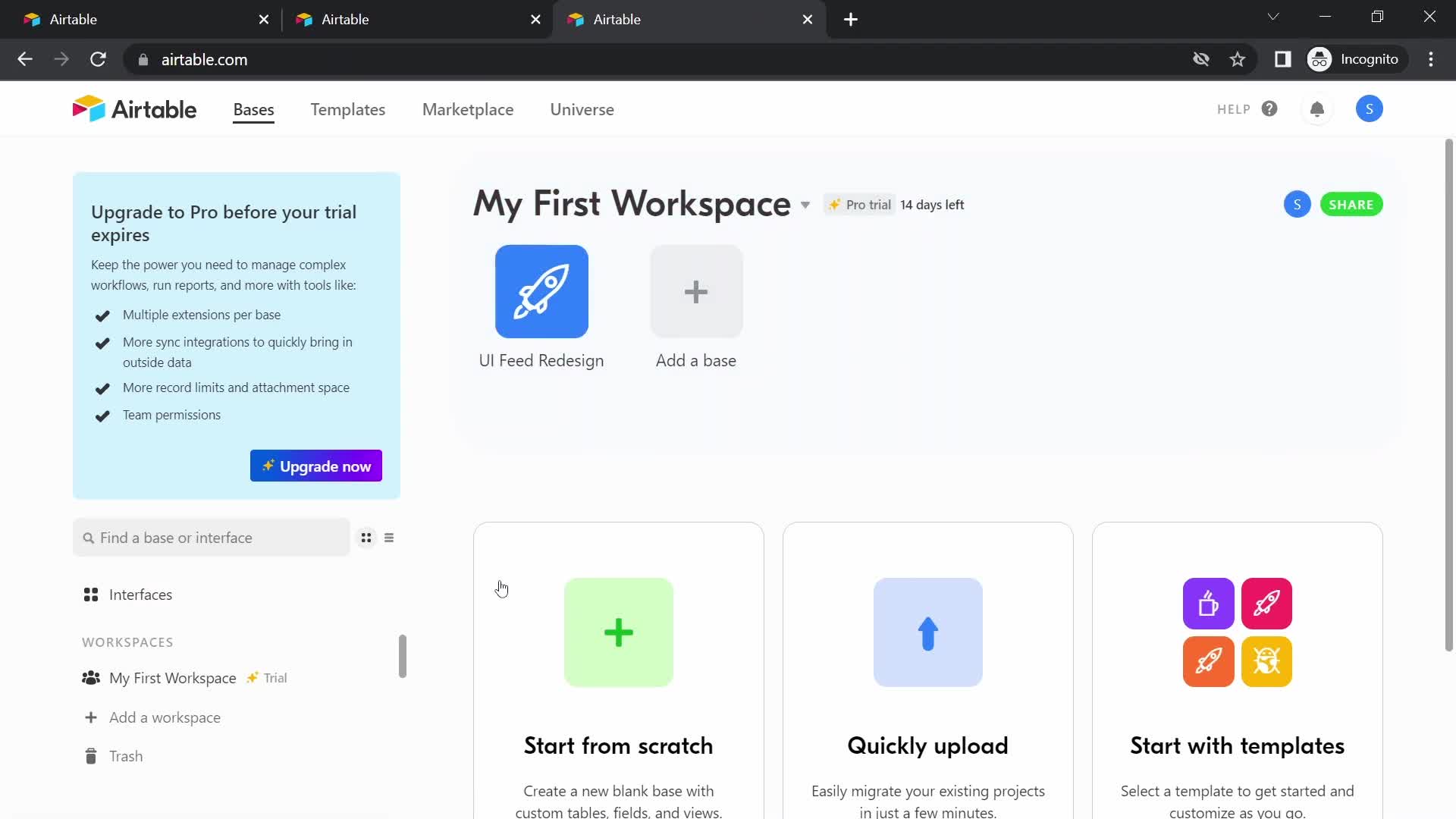
Task: Expand the My First Workspace dropdown
Action: click(x=805, y=203)
